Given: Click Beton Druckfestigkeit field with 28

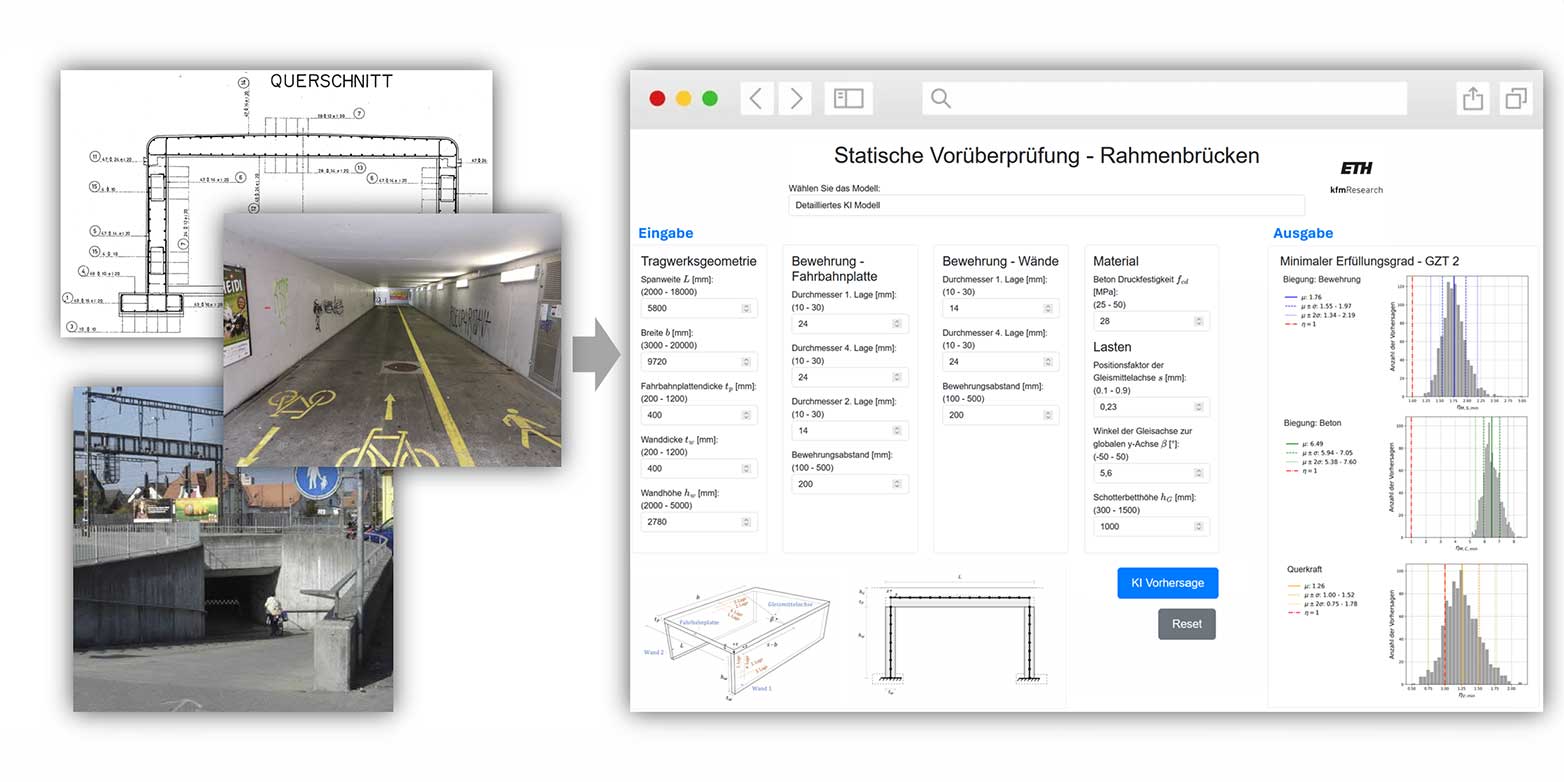Looking at the screenshot, I should 1152,321.
